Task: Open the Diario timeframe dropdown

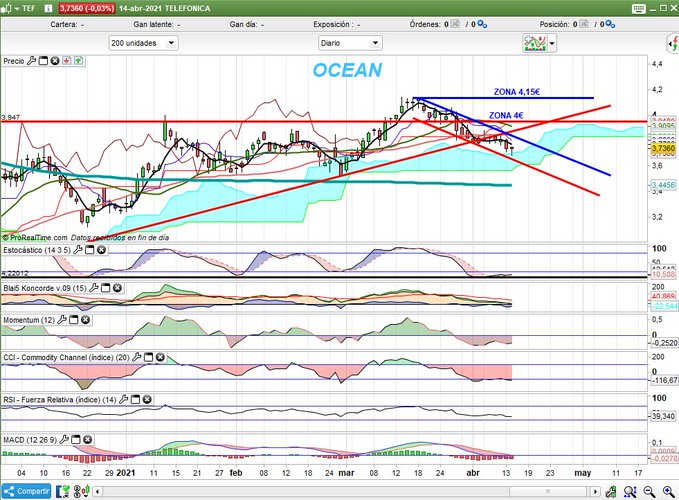Action: click(350, 43)
